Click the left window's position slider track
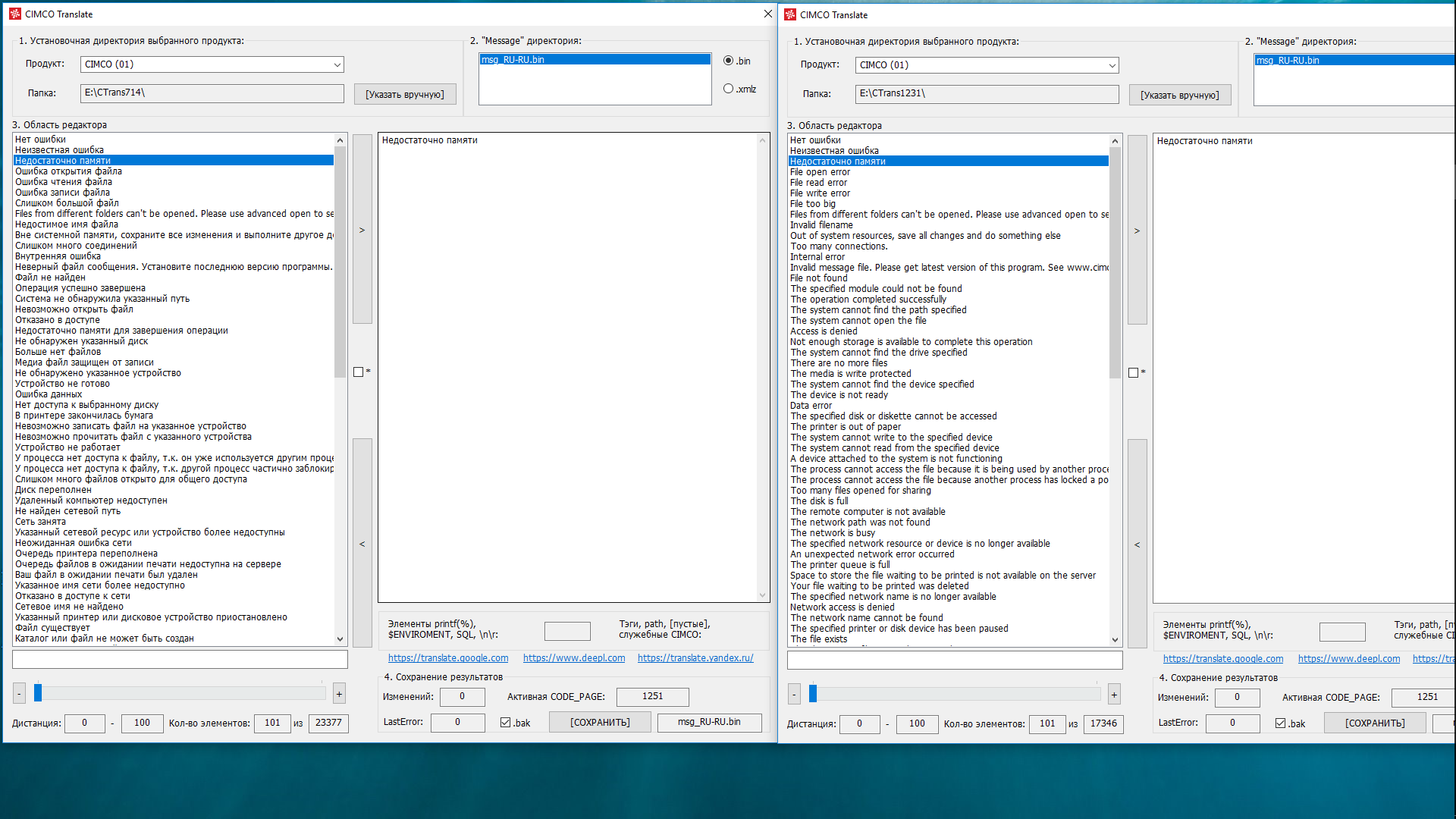Viewport: 1456px width, 819px height. pyautogui.click(x=182, y=693)
